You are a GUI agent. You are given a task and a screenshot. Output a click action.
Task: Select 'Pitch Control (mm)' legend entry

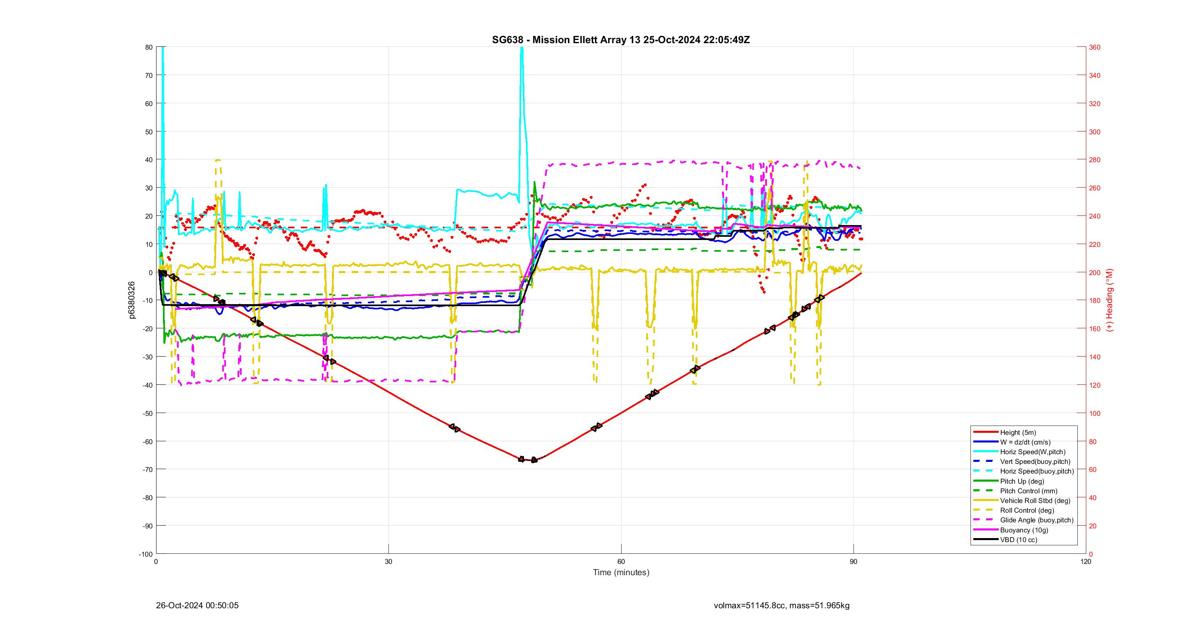[1029, 491]
